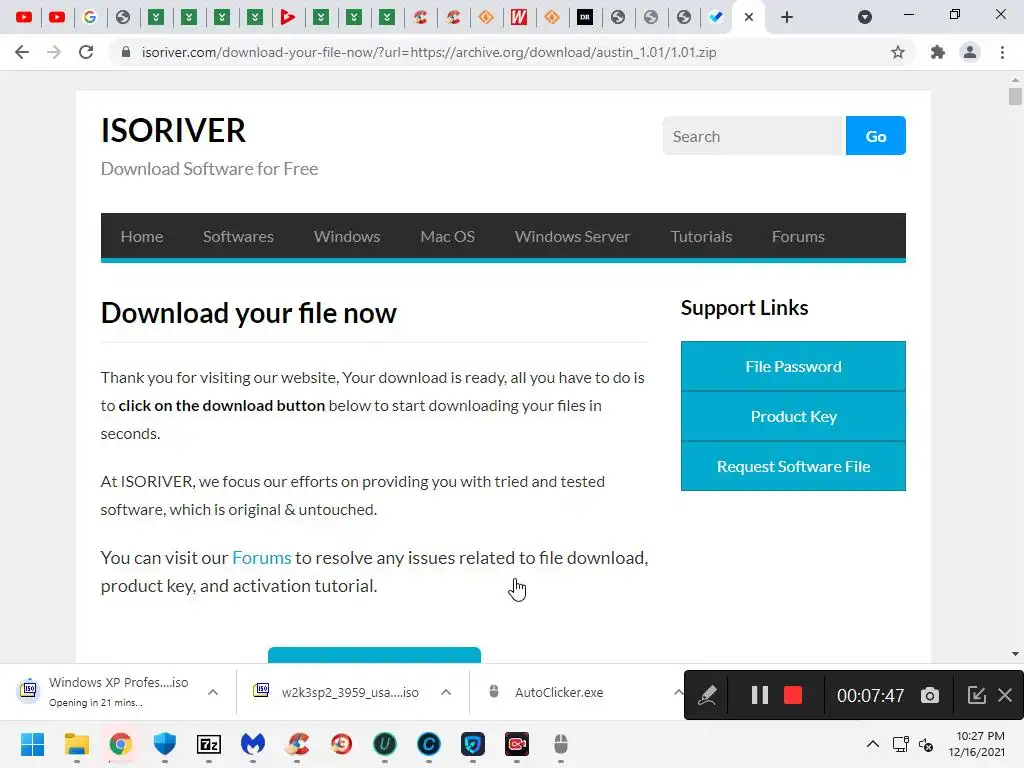Viewport: 1024px width, 768px height.
Task: Go back to the previous page
Action: coord(22,52)
